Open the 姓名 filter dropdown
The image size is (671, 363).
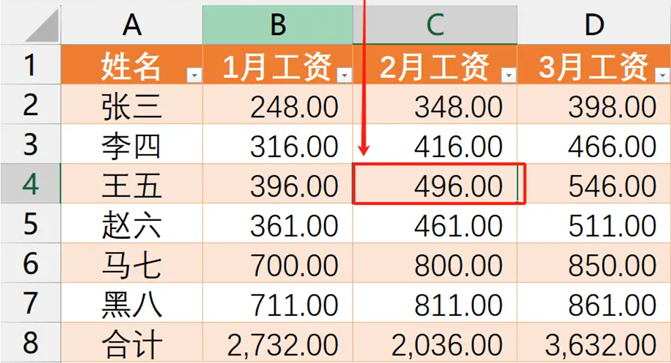point(194,75)
